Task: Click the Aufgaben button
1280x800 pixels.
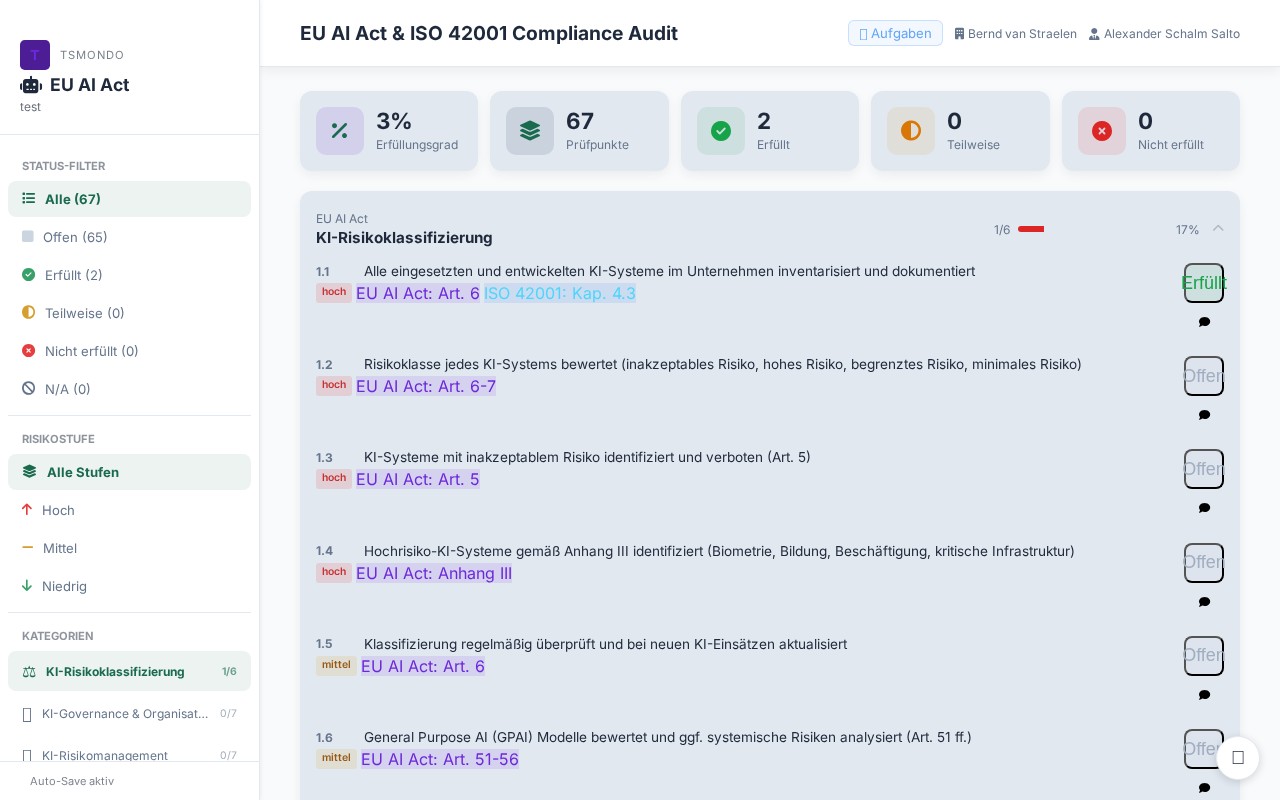Action: (x=895, y=33)
